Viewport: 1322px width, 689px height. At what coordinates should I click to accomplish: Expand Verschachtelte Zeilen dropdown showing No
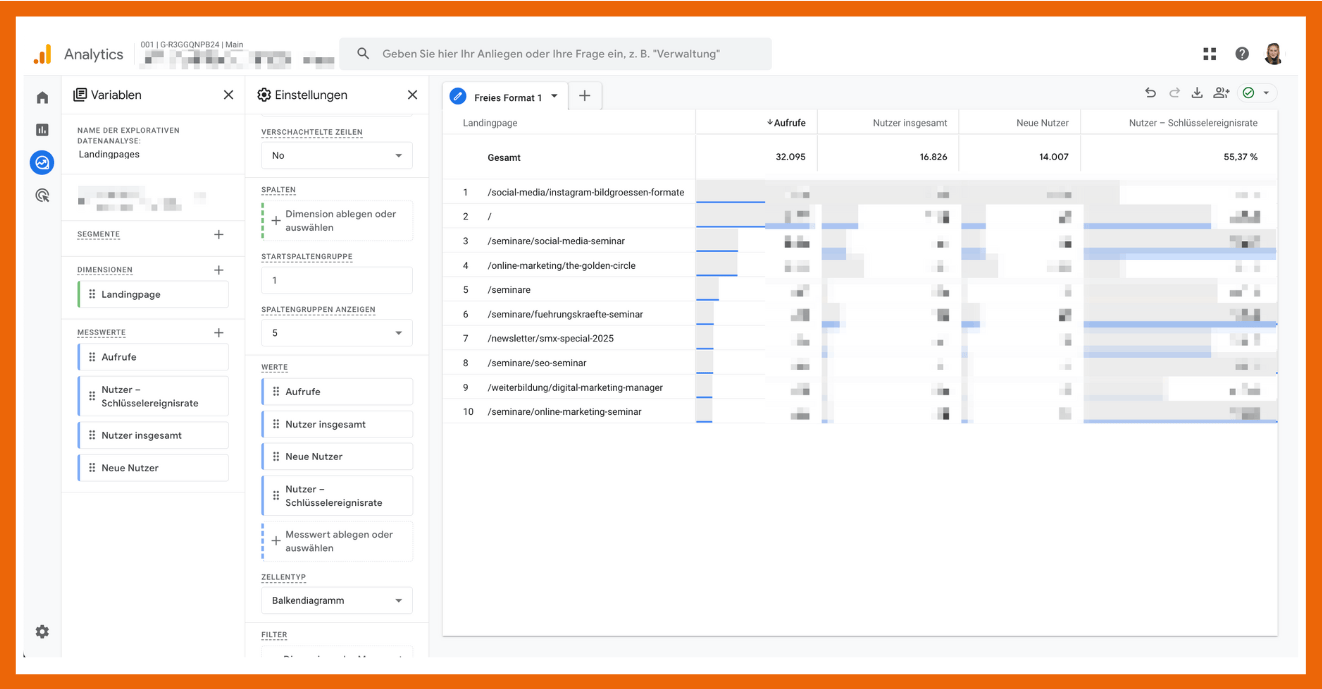336,156
